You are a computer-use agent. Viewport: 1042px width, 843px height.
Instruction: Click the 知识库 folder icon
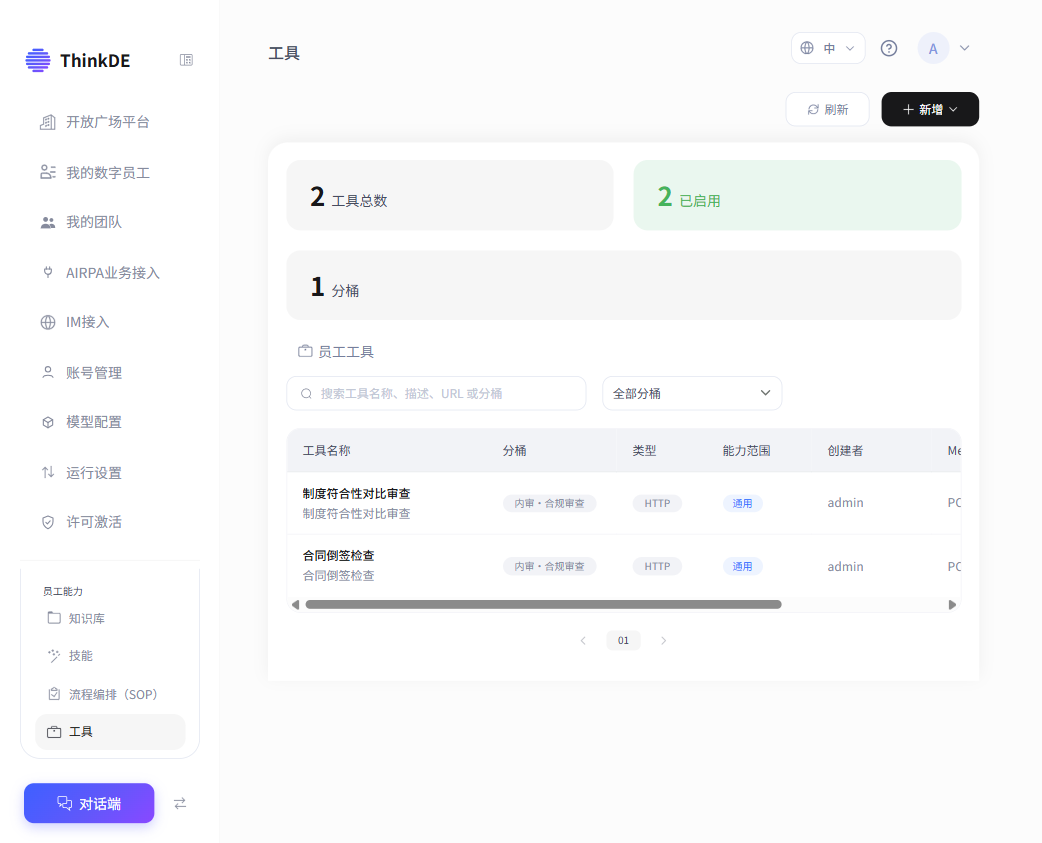[x=54, y=618]
